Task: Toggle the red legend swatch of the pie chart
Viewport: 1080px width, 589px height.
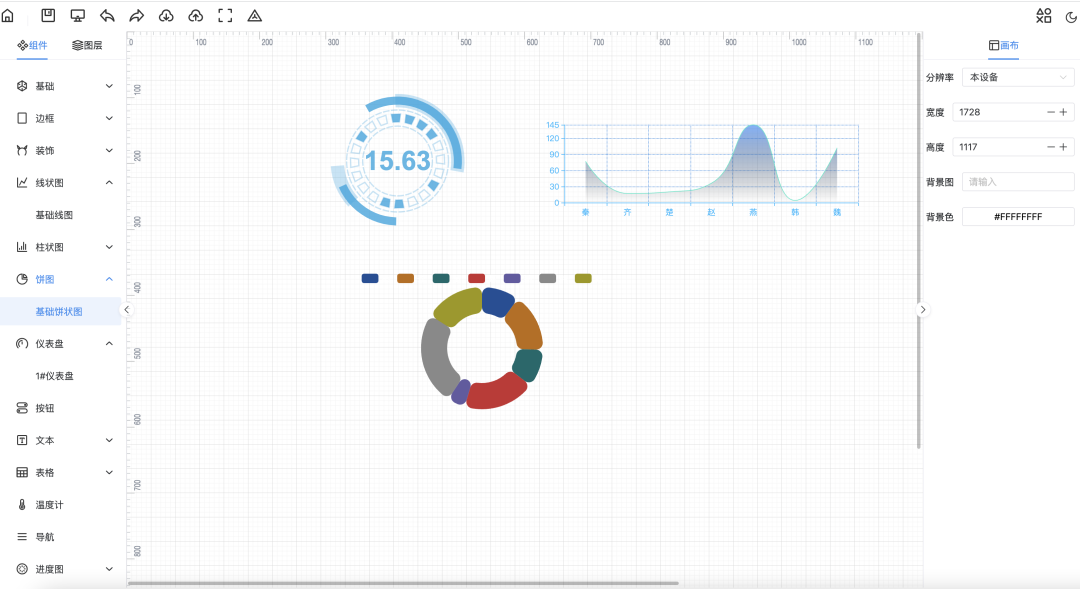Action: pyautogui.click(x=477, y=278)
